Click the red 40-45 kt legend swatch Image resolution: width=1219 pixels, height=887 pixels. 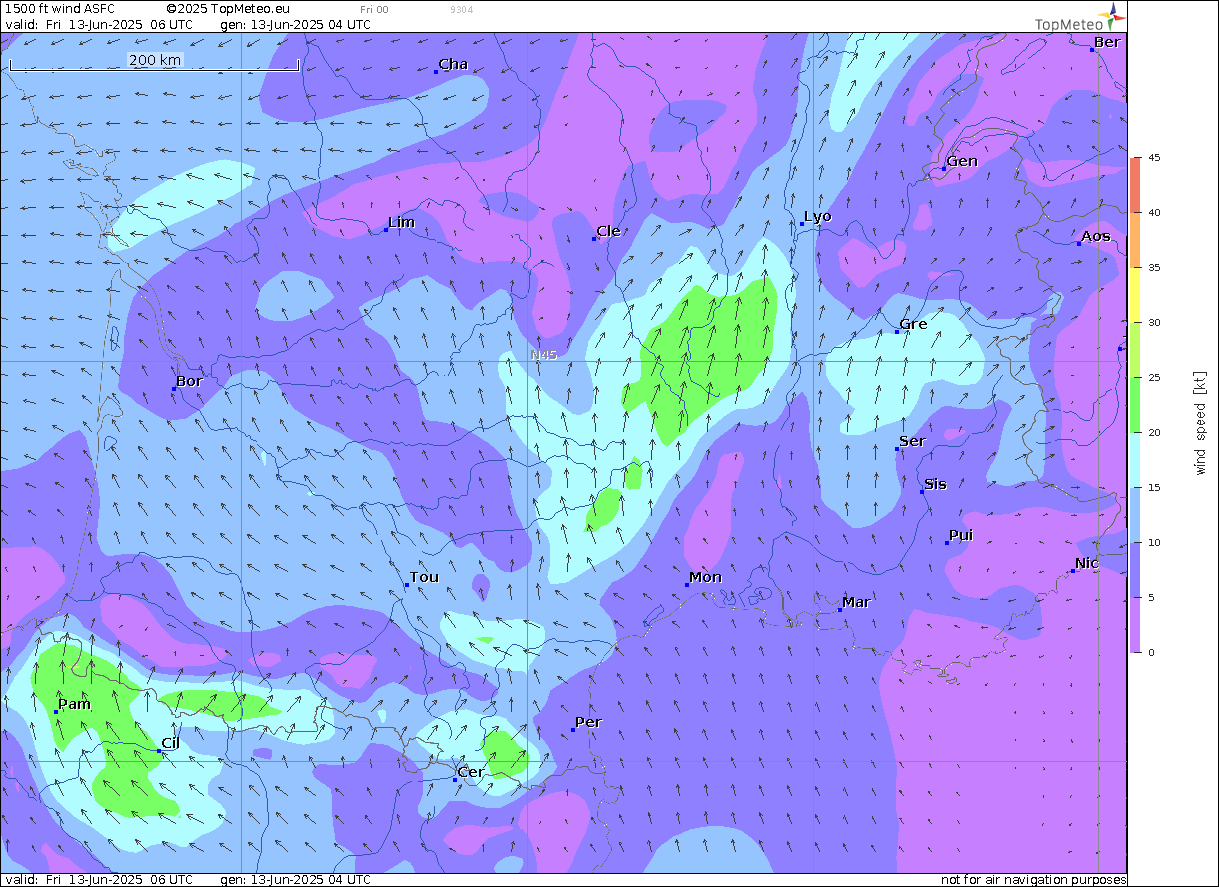(1135, 184)
